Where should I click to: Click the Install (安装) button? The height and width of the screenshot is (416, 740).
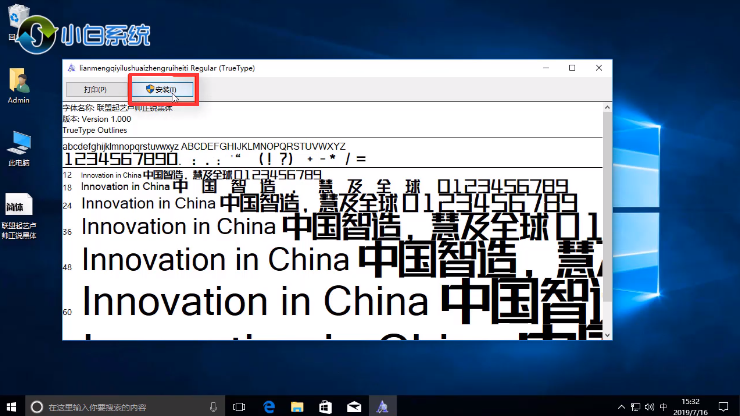163,89
